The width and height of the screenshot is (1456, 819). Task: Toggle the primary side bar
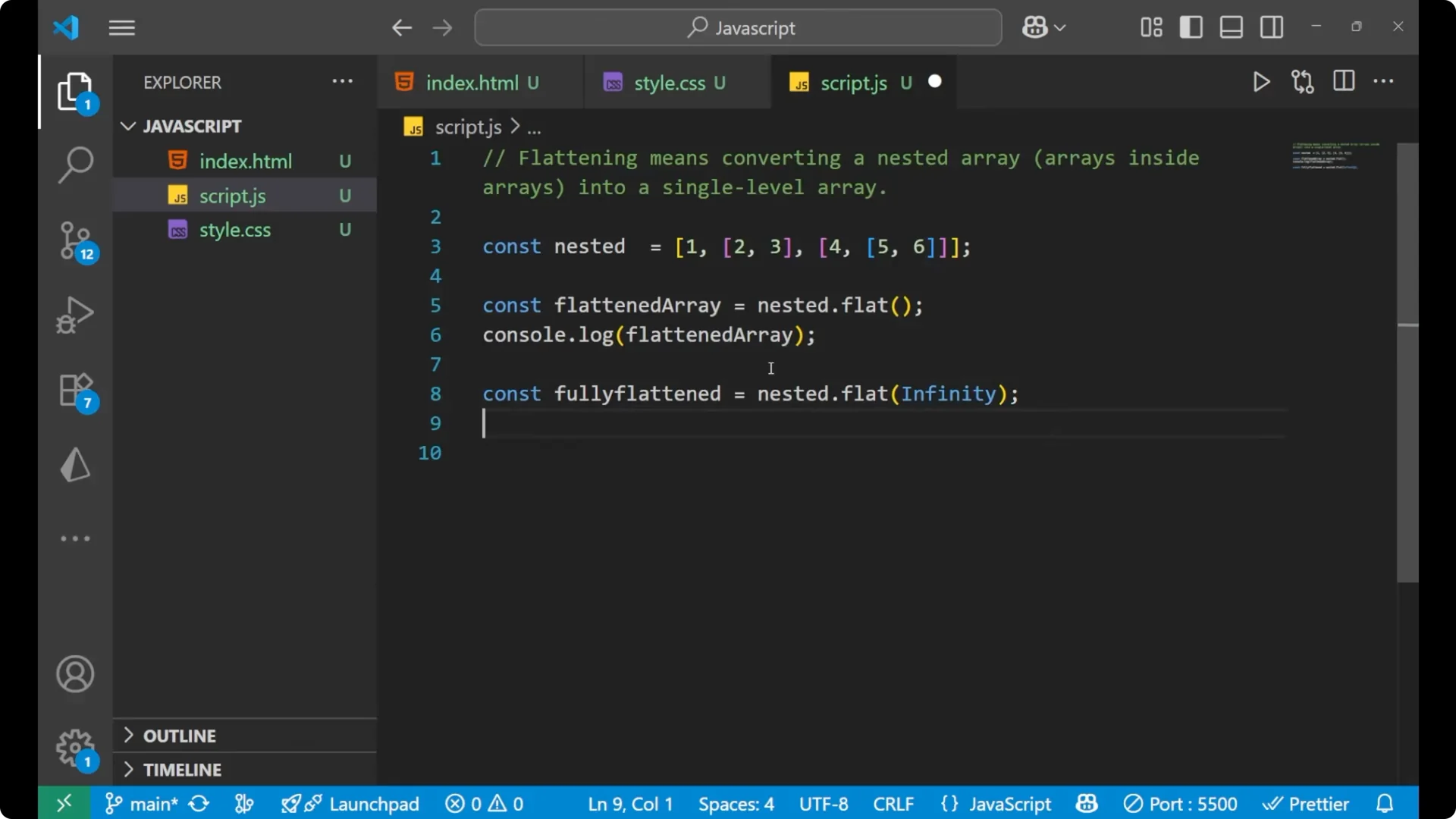click(x=1191, y=27)
